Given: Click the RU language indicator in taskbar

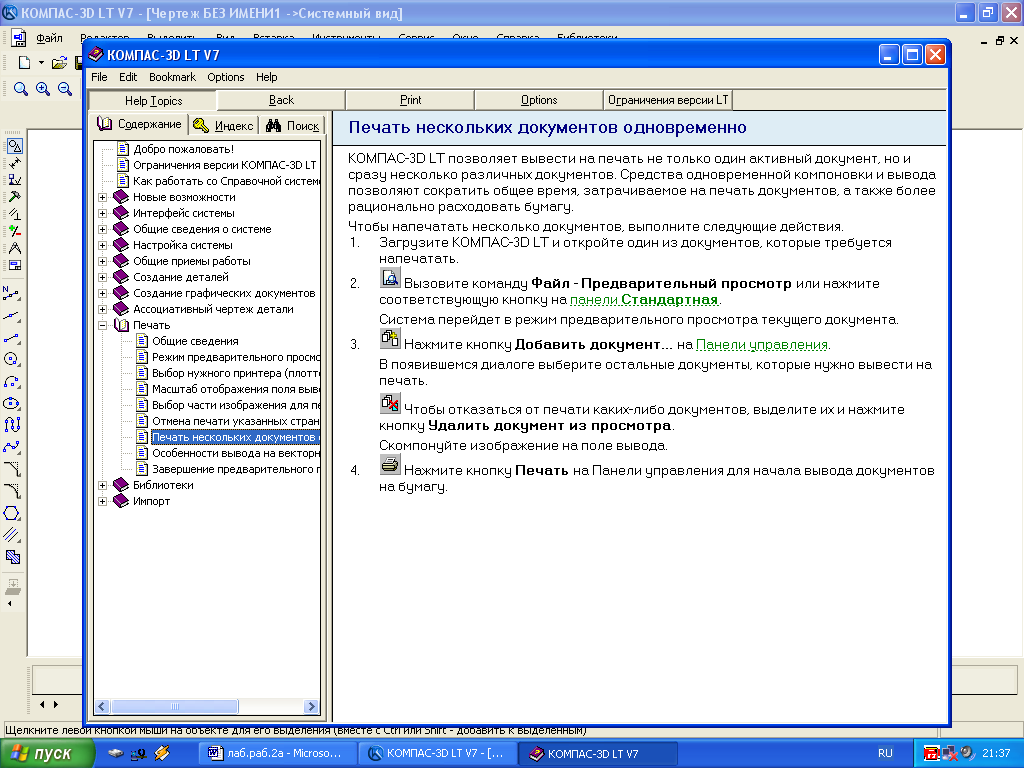Looking at the screenshot, I should pyautogui.click(x=885, y=753).
